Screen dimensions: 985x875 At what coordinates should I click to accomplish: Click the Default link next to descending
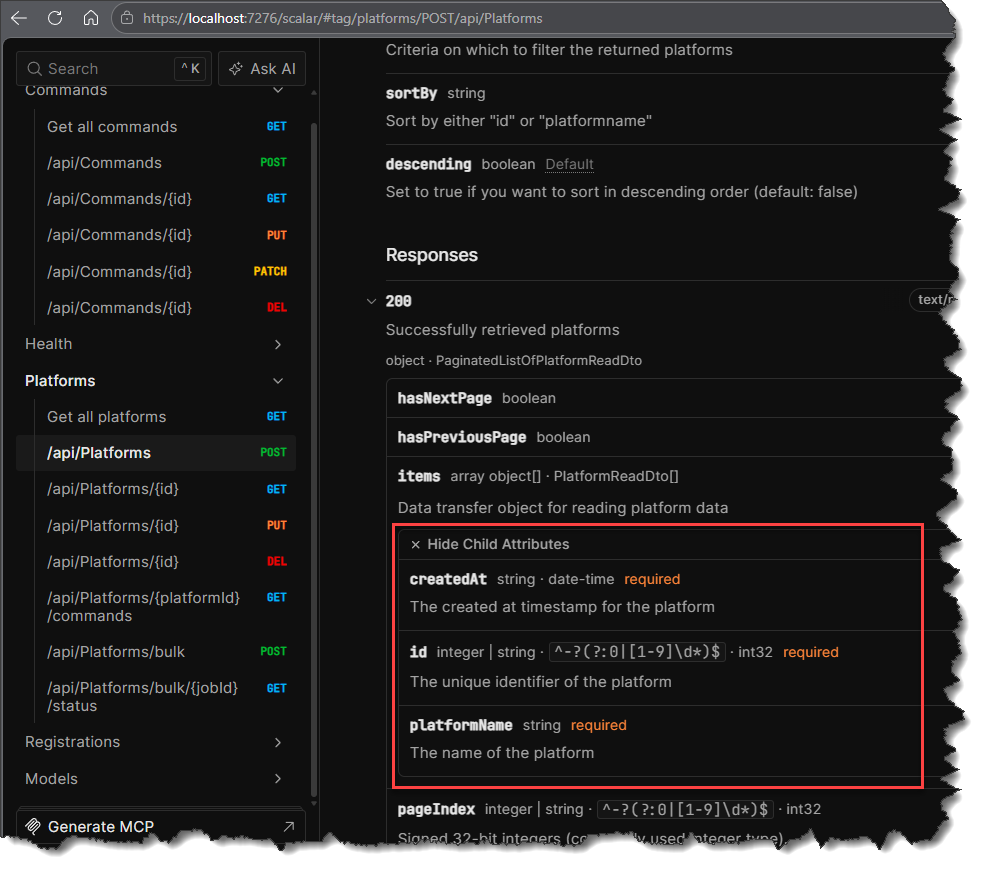569,164
